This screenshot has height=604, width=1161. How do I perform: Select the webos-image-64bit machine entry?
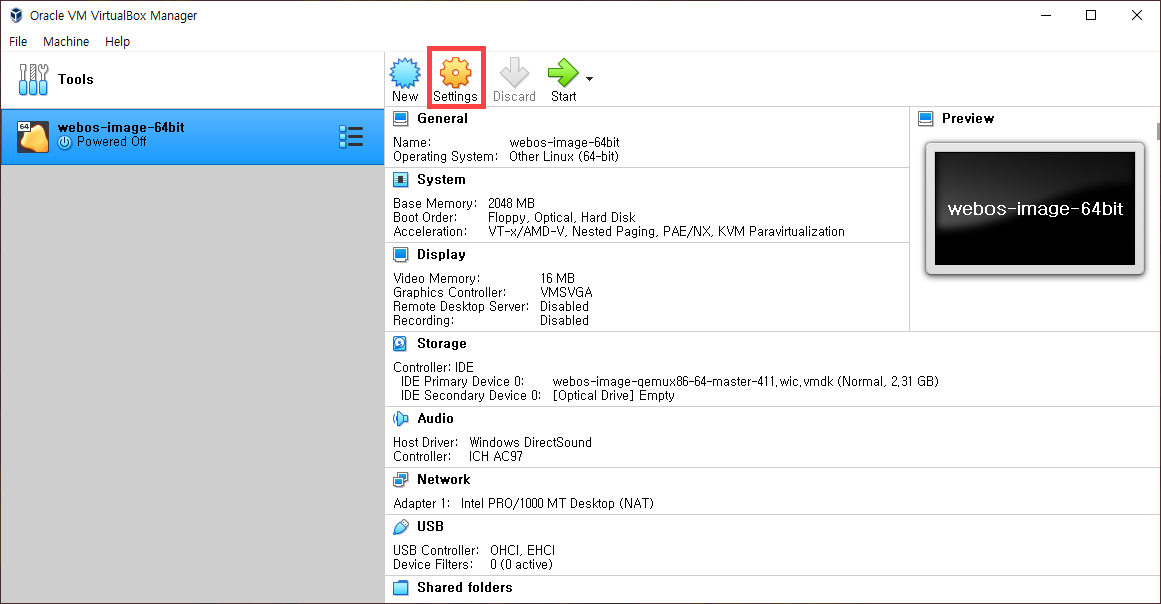tap(193, 137)
